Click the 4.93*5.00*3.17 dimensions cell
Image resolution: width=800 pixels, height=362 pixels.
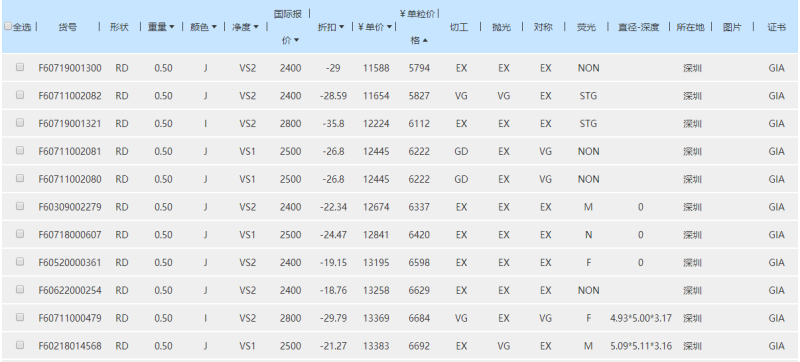coord(641,318)
